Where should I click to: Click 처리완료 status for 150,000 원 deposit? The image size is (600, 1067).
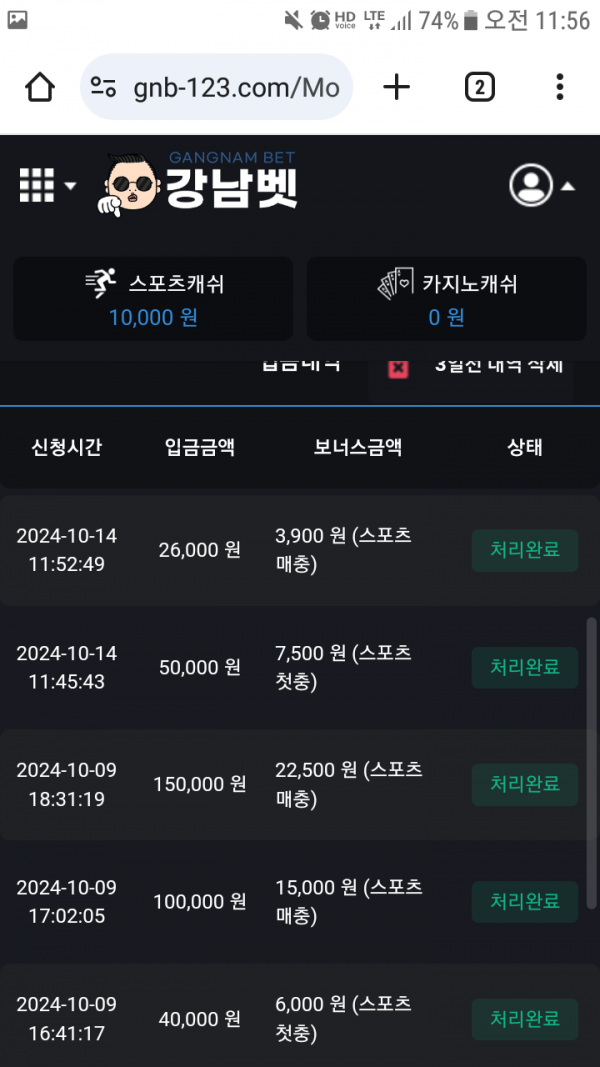click(x=524, y=785)
